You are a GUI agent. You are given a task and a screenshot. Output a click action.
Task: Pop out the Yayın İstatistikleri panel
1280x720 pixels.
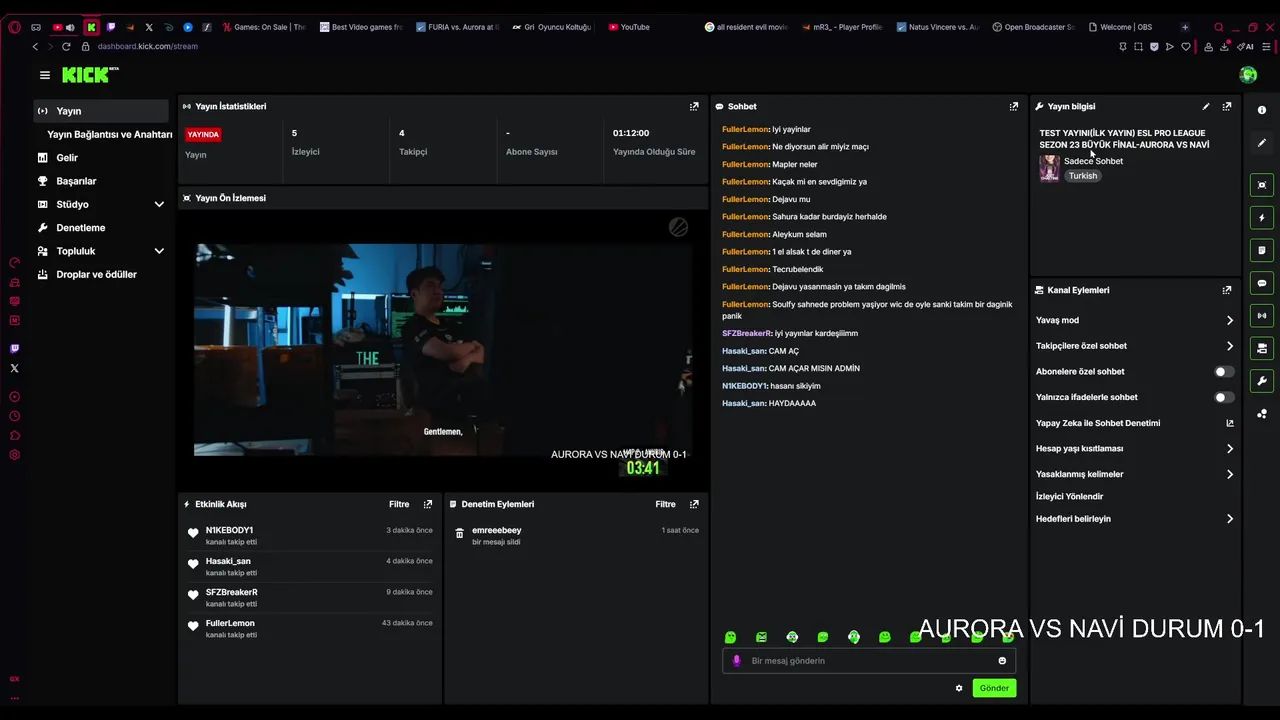(694, 106)
